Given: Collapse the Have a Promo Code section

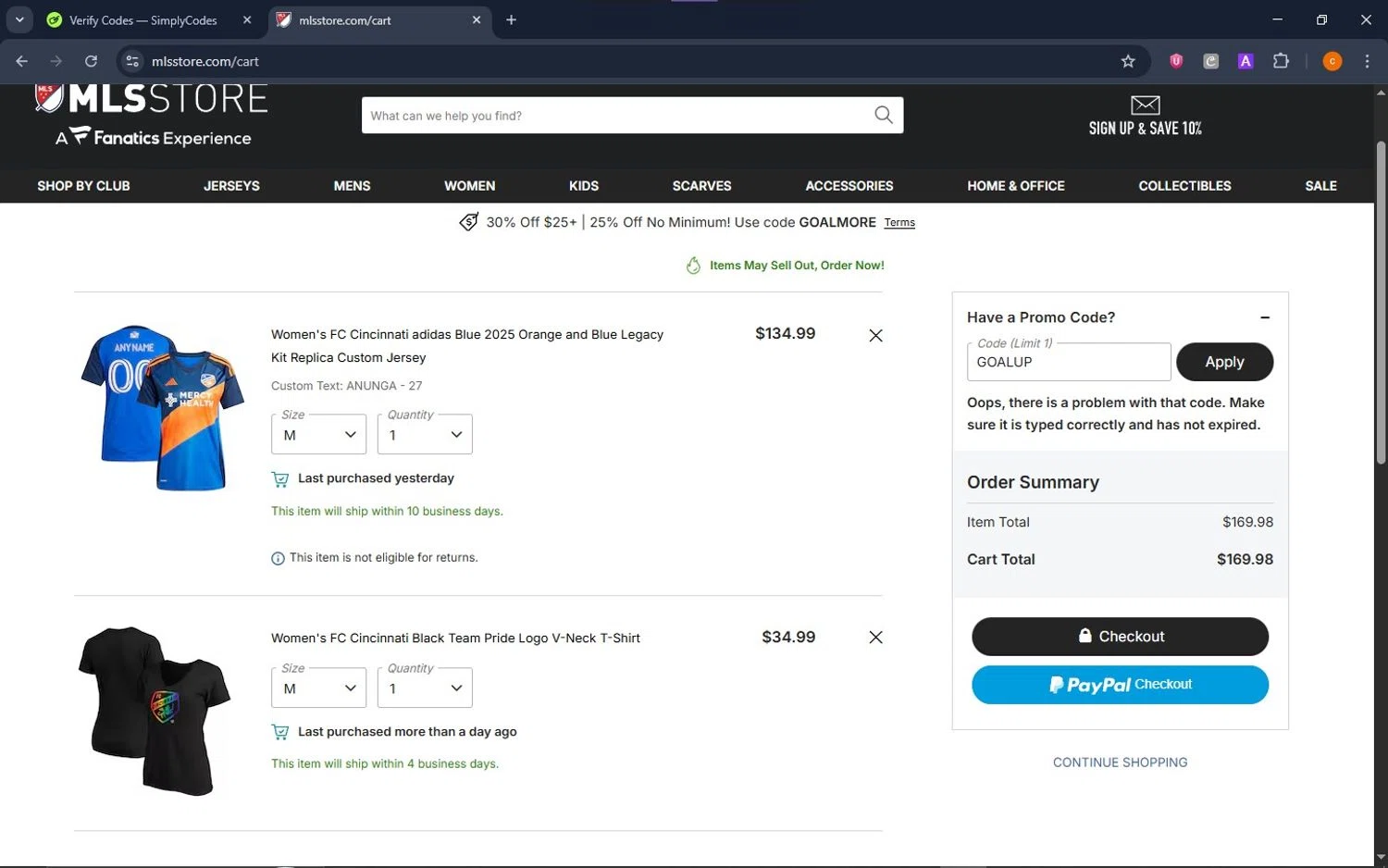Looking at the screenshot, I should pos(1265,317).
